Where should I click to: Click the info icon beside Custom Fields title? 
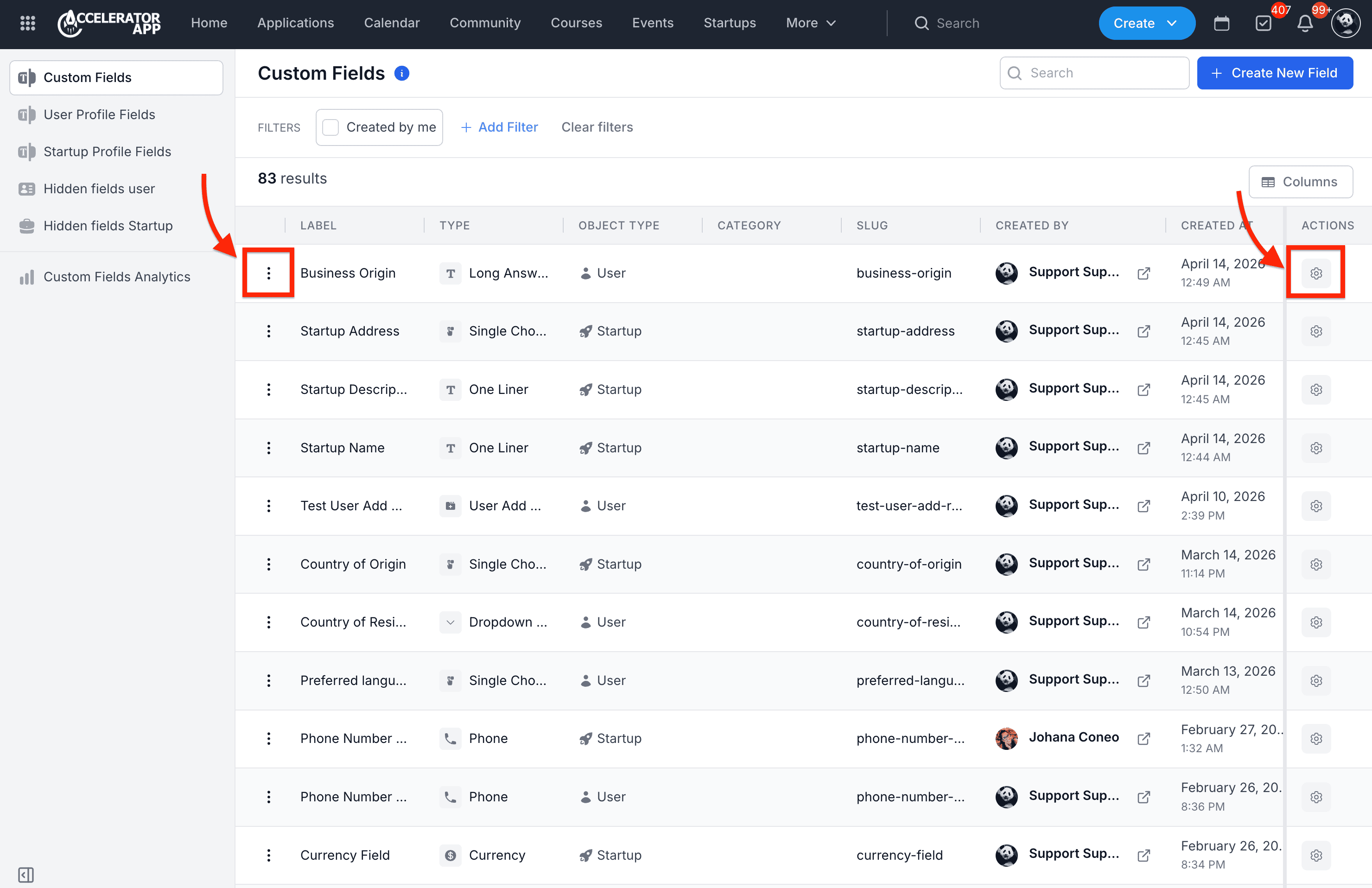point(402,73)
